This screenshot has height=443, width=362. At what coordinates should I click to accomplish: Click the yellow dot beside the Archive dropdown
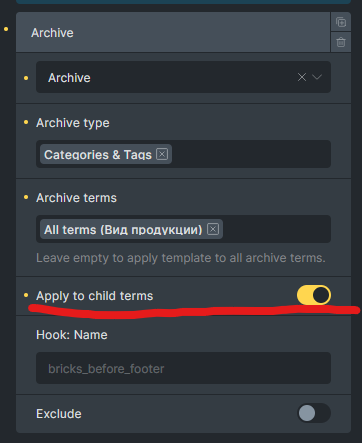pyautogui.click(x=26, y=78)
